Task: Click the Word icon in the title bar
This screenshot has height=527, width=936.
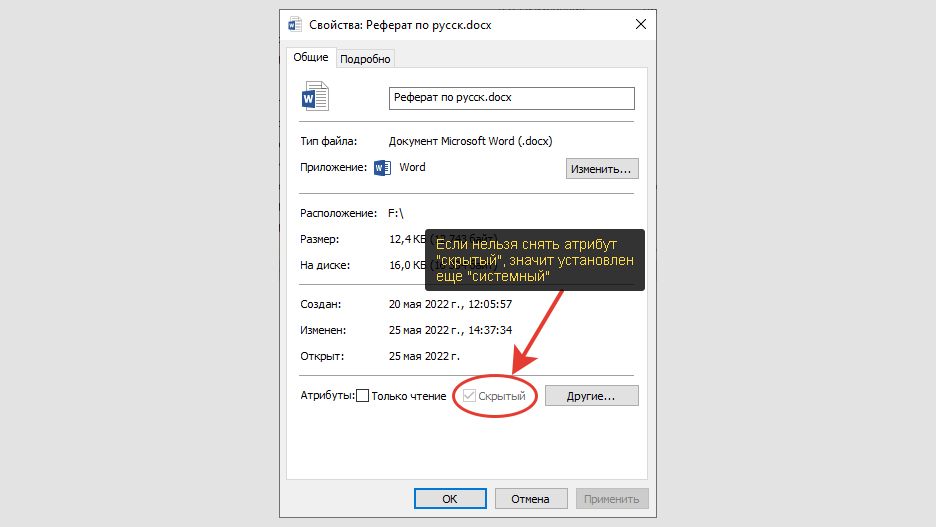Action: (x=295, y=25)
